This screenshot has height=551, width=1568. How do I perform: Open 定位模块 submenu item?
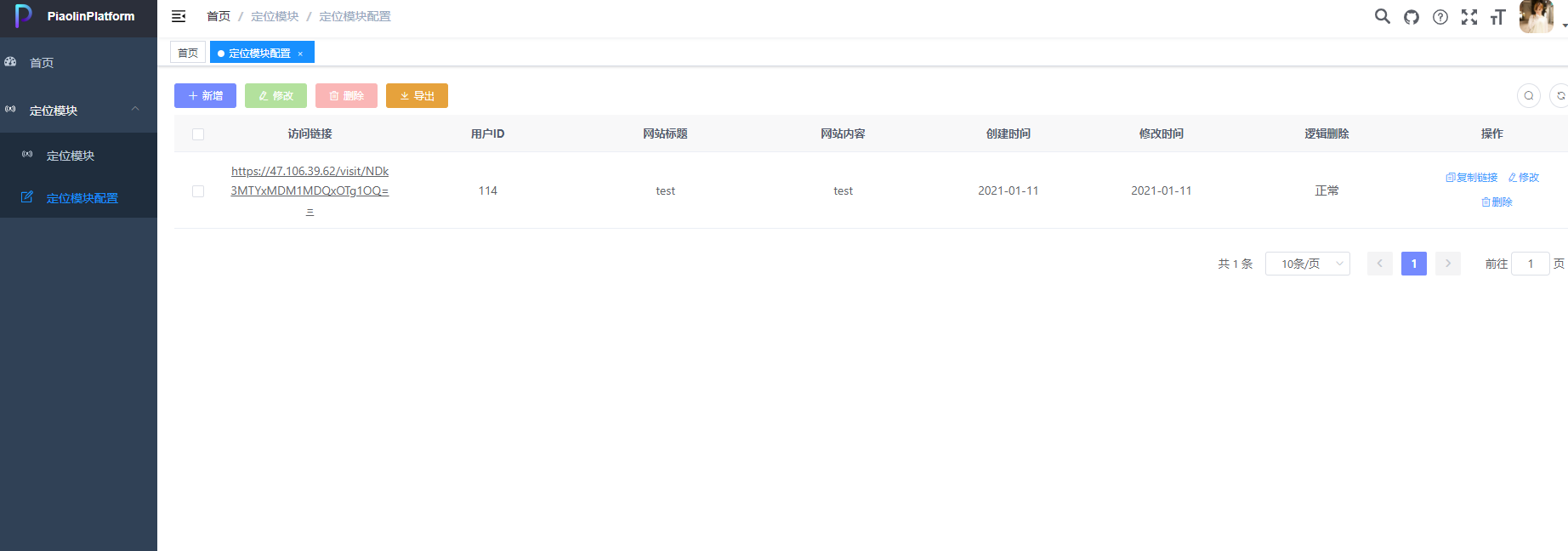tap(78, 155)
